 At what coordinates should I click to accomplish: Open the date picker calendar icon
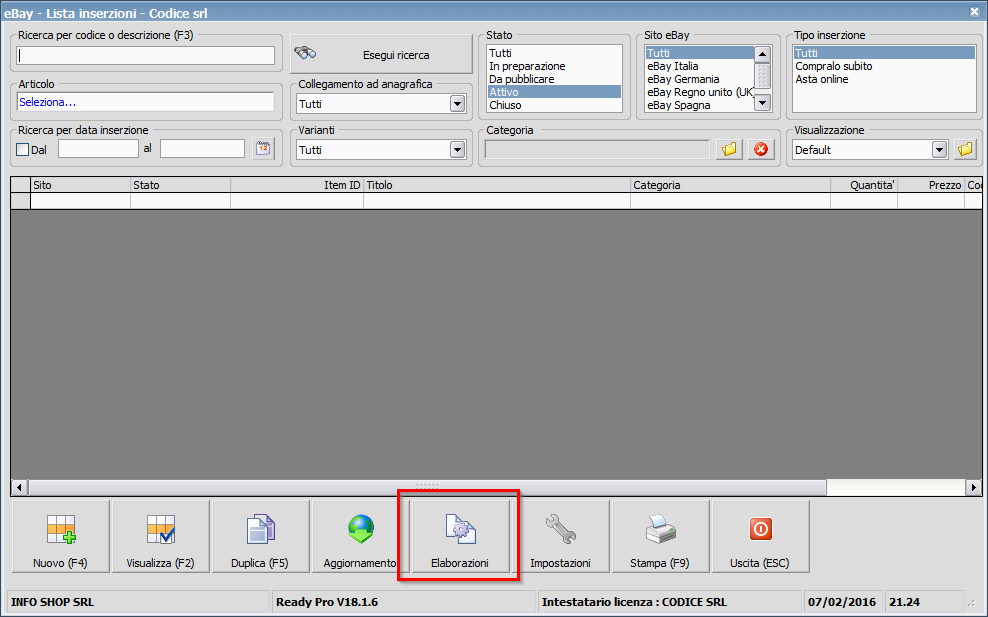pos(263,149)
